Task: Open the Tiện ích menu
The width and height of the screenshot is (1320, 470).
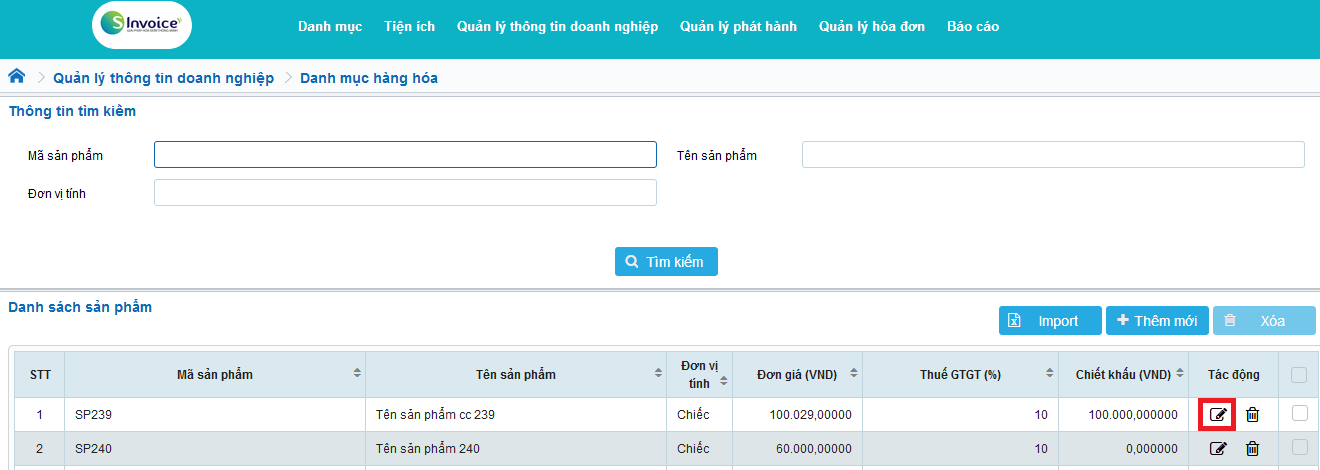Action: click(409, 27)
